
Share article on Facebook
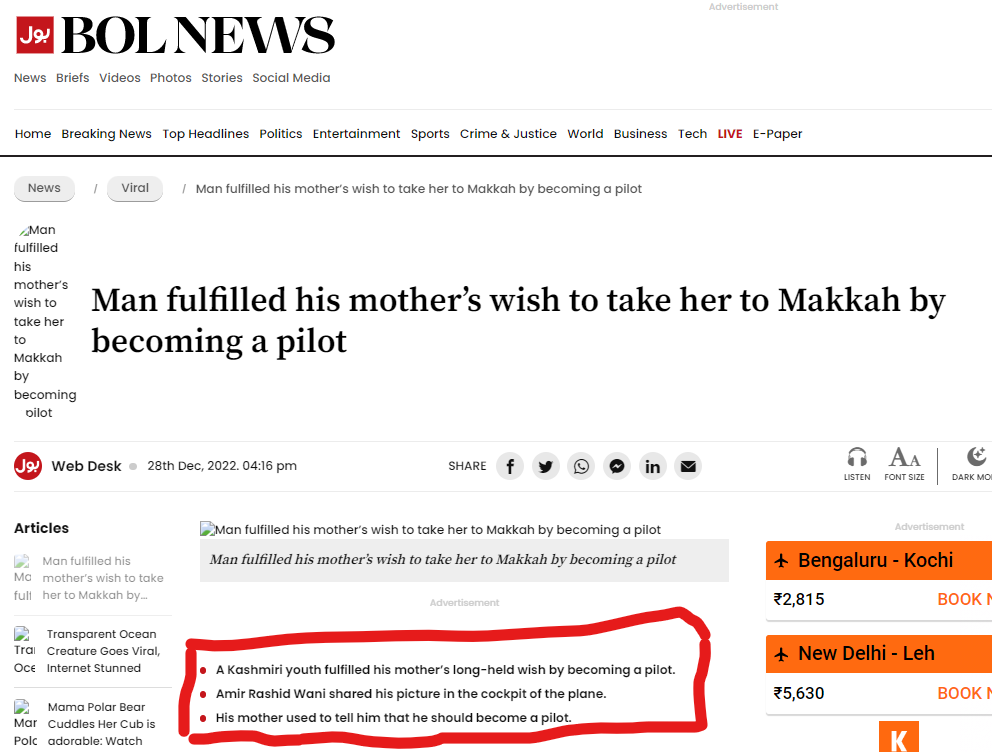[510, 466]
